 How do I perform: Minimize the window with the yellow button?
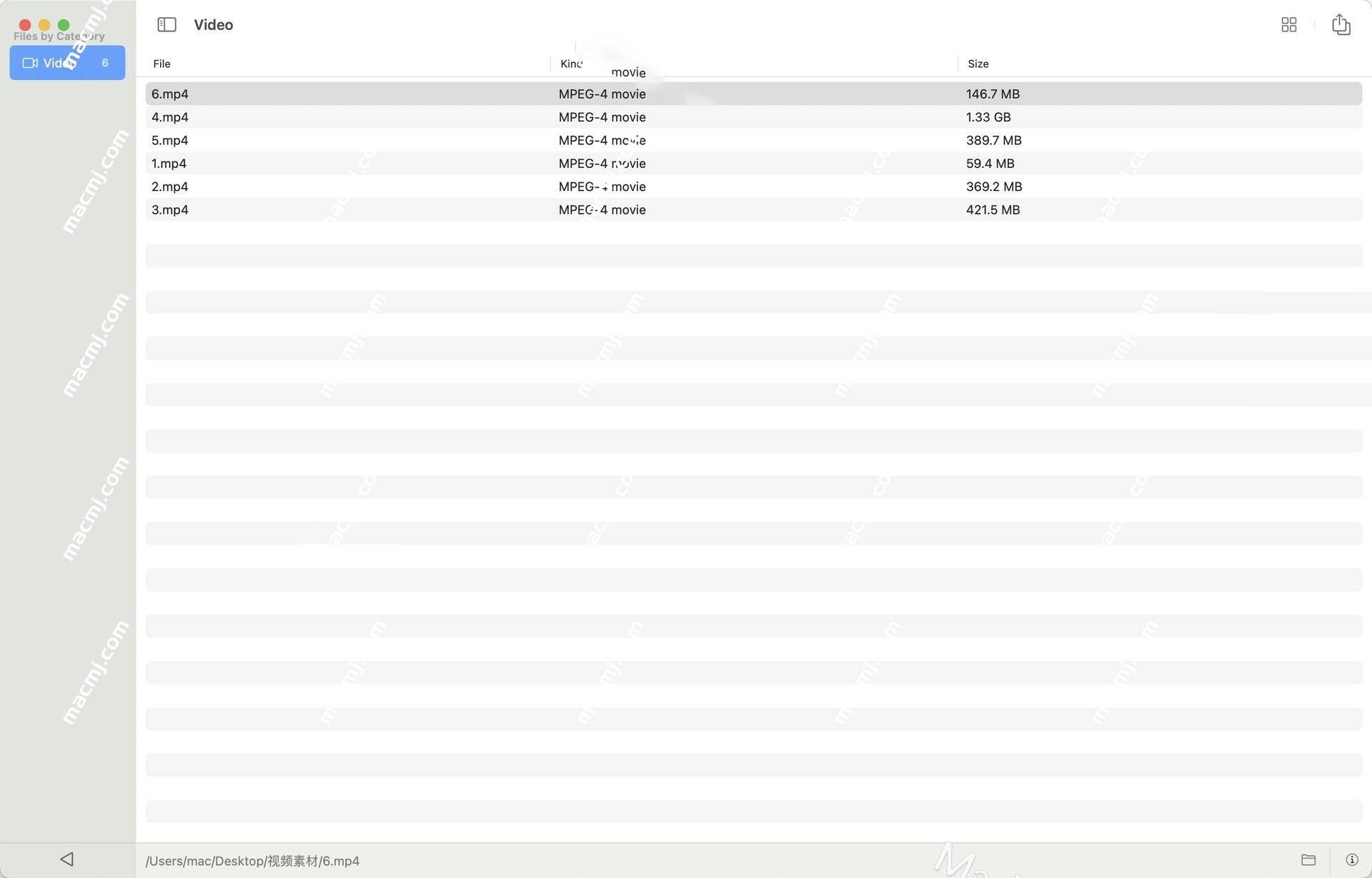[x=44, y=25]
